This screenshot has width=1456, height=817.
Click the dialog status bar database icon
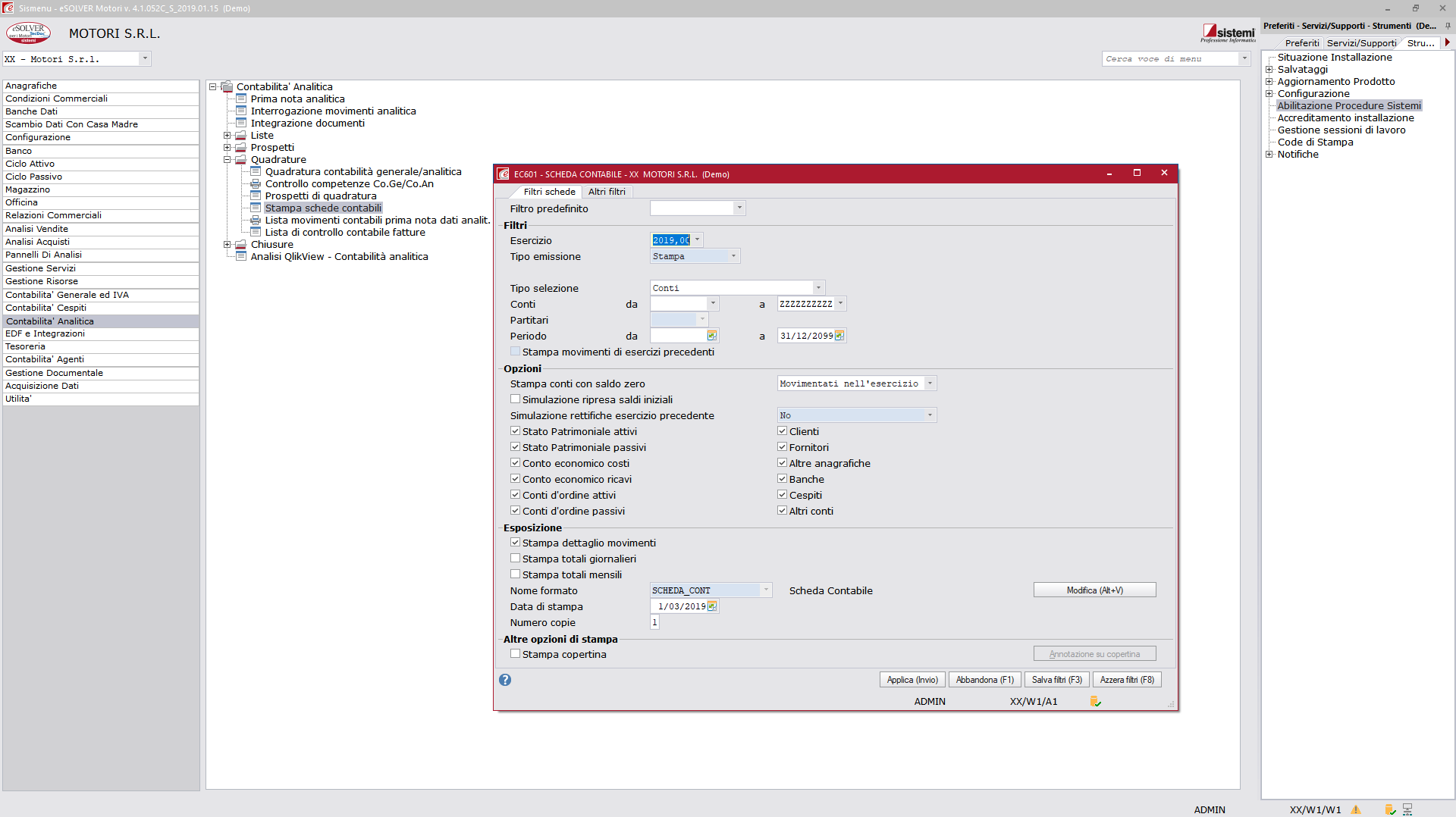click(1095, 701)
